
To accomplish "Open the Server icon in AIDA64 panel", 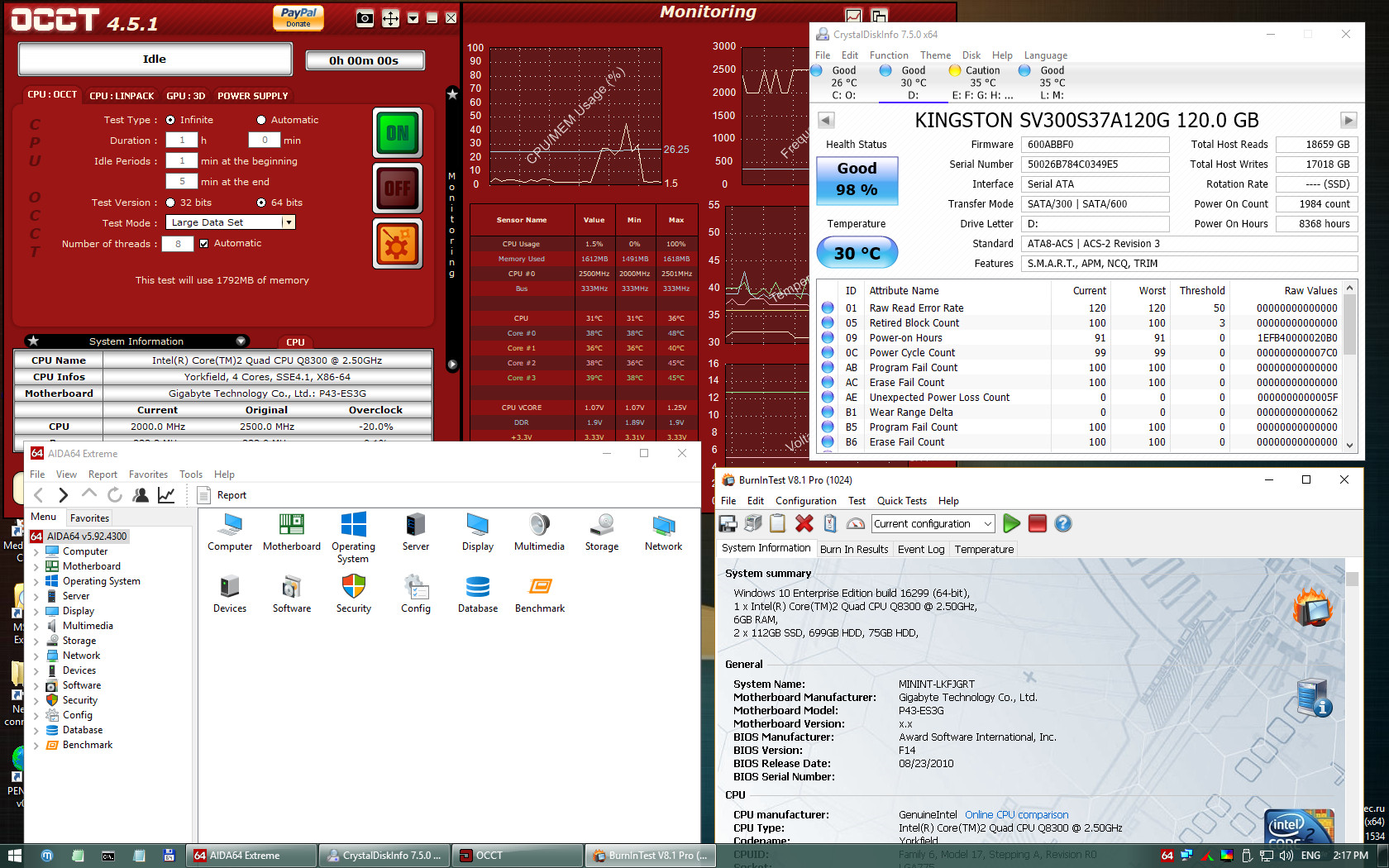I will pyautogui.click(x=416, y=532).
